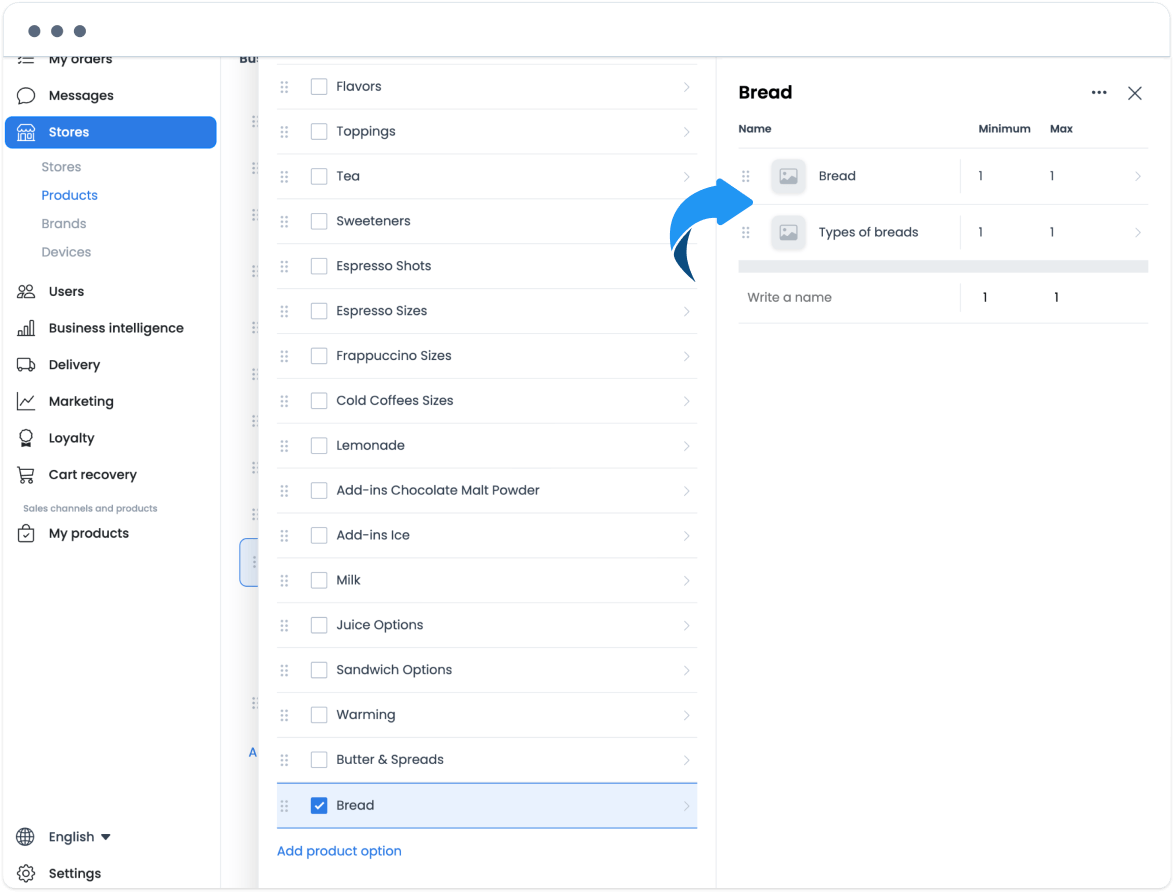Check the Espresso Shots checkbox

(319, 266)
